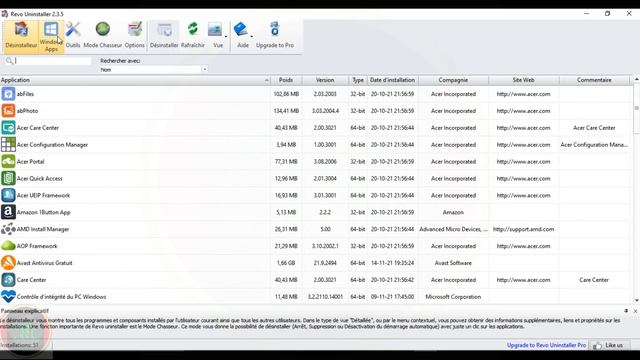Select Contrôle d'intégrité du PC Windows icon

click(x=8, y=297)
